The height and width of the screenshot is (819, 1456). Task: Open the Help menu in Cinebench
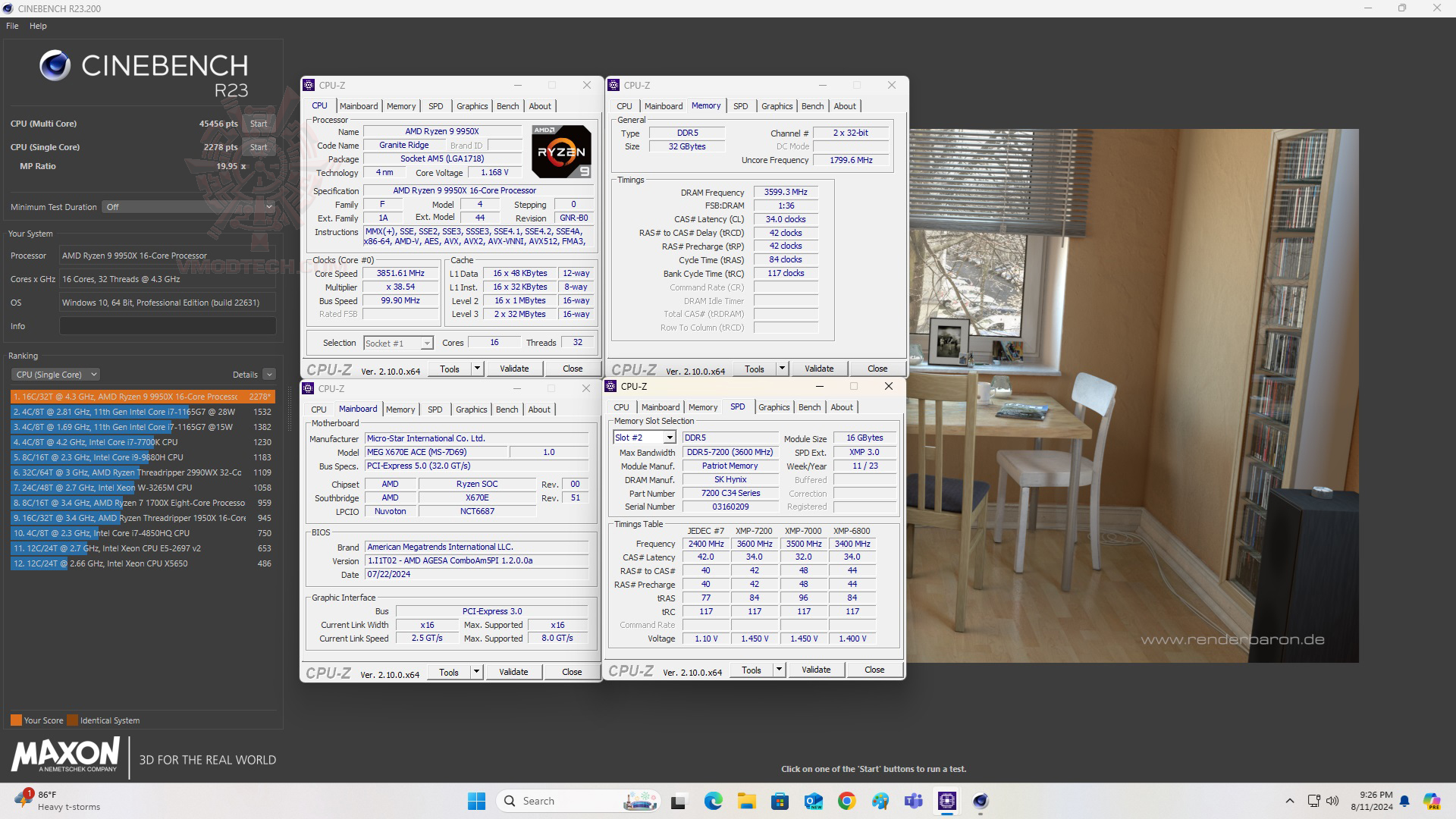[x=38, y=26]
